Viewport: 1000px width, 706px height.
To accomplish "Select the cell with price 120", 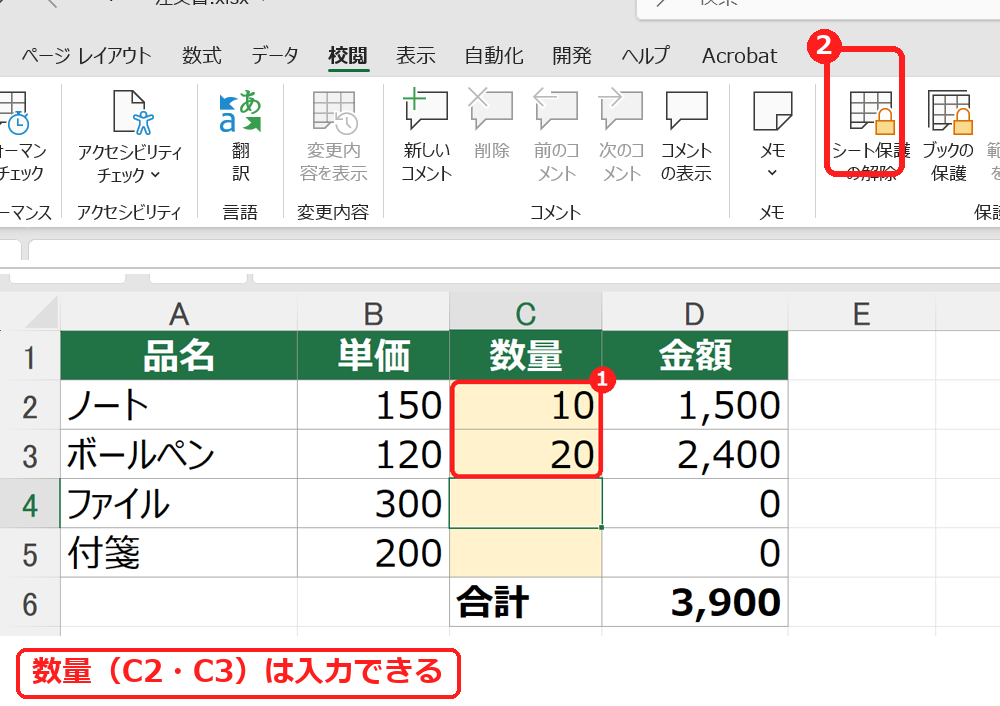I will click(x=373, y=454).
